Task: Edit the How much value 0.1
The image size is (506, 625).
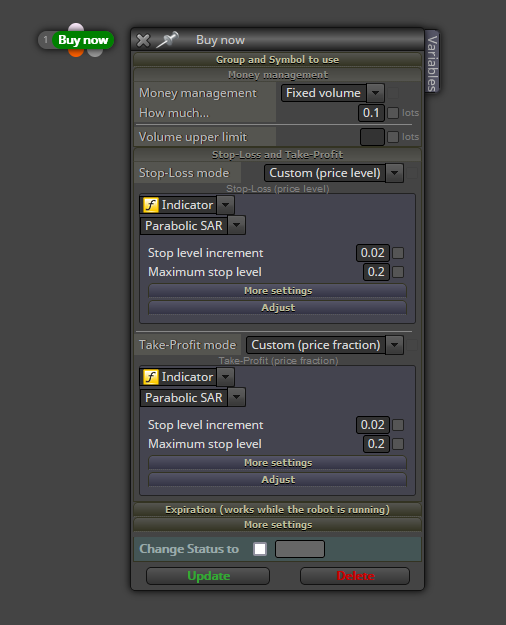Action: pyautogui.click(x=371, y=113)
